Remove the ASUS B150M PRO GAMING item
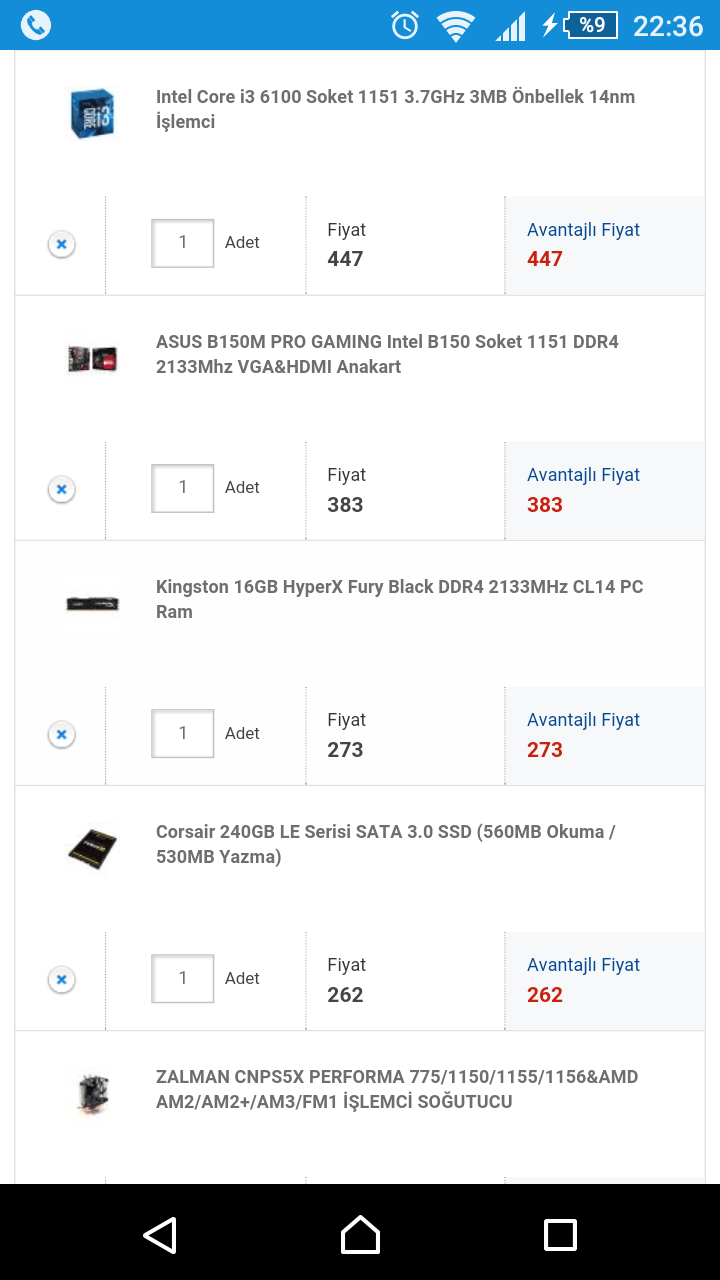720x1280 pixels. [61, 489]
